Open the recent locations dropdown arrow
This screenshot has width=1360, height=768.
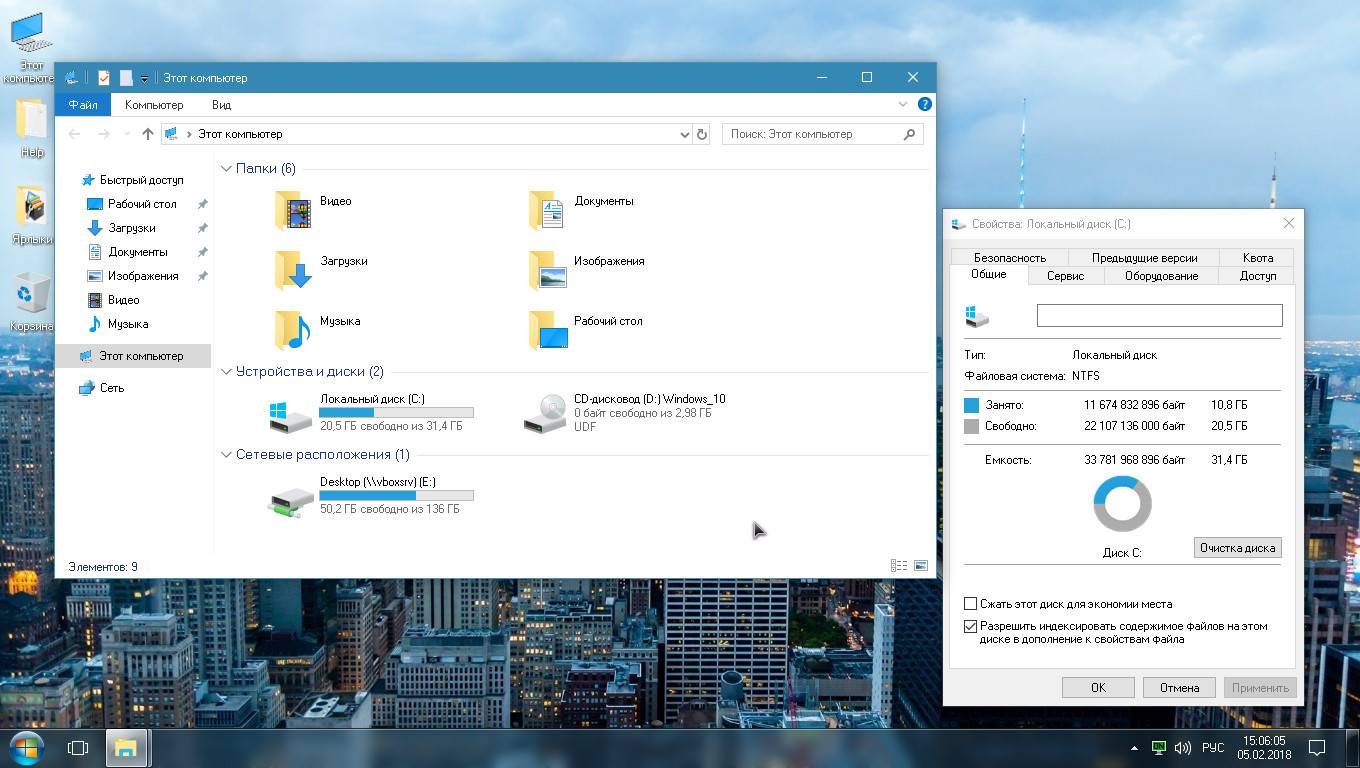(127, 134)
